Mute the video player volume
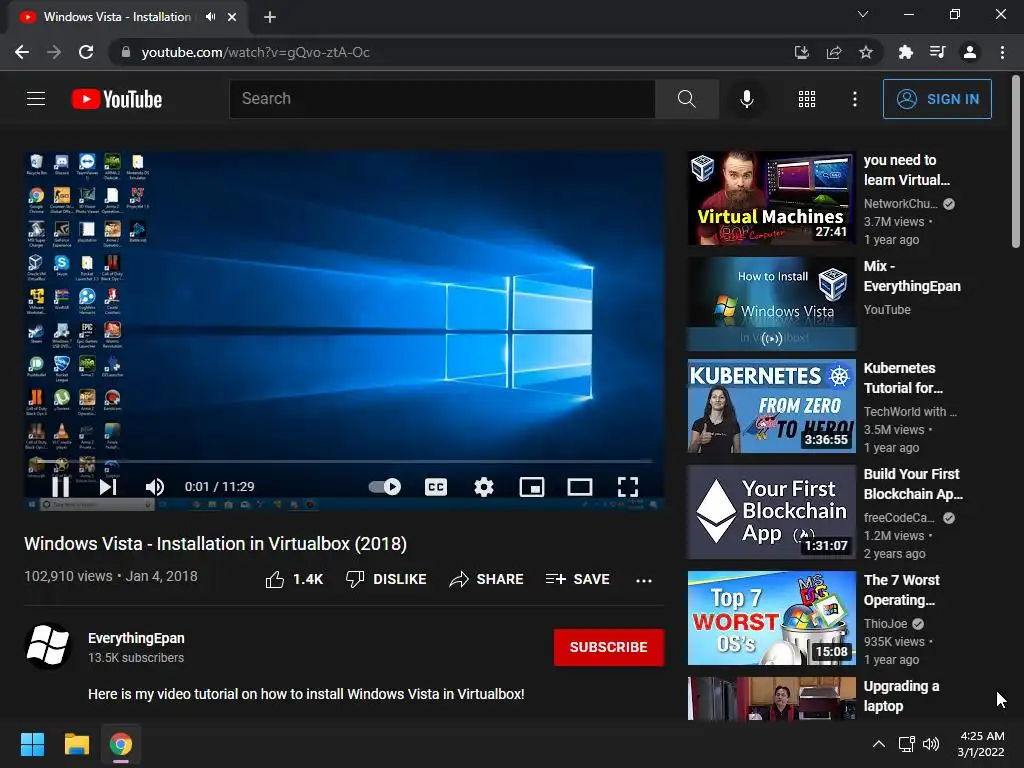Viewport: 1024px width, 768px height. pos(155,487)
